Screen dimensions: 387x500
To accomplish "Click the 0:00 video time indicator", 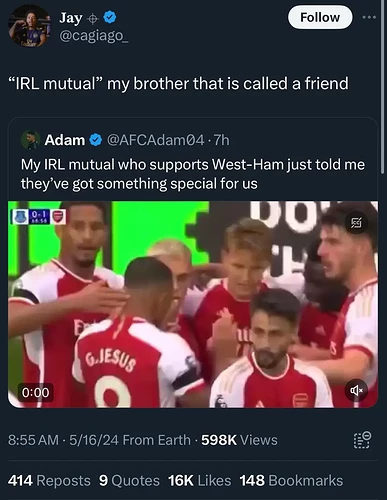I will point(36,392).
